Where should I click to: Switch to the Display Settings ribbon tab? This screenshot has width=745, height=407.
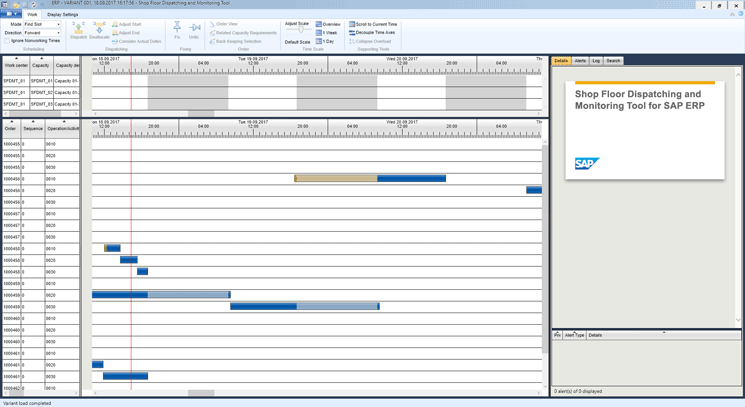[63, 15]
